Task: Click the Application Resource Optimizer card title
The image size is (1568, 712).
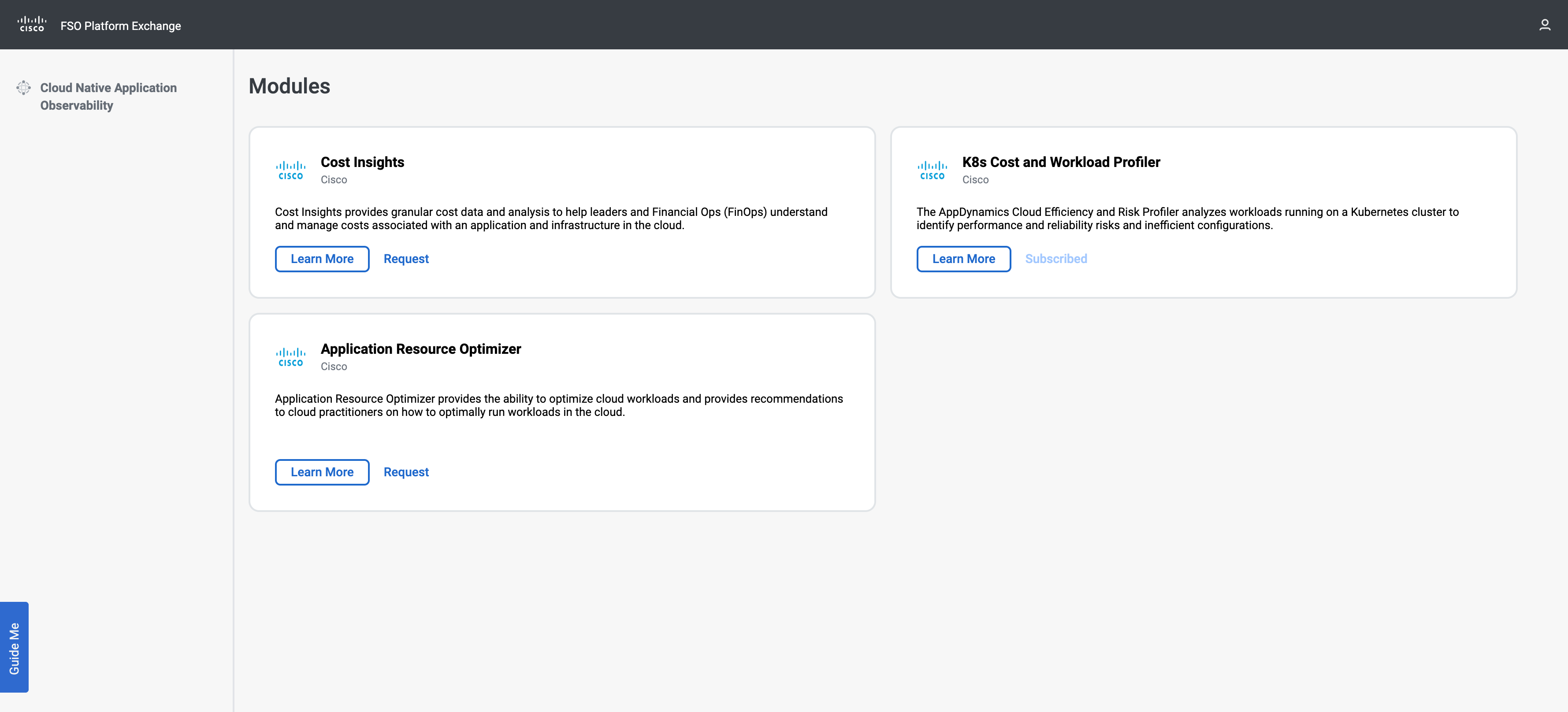Action: (x=420, y=349)
